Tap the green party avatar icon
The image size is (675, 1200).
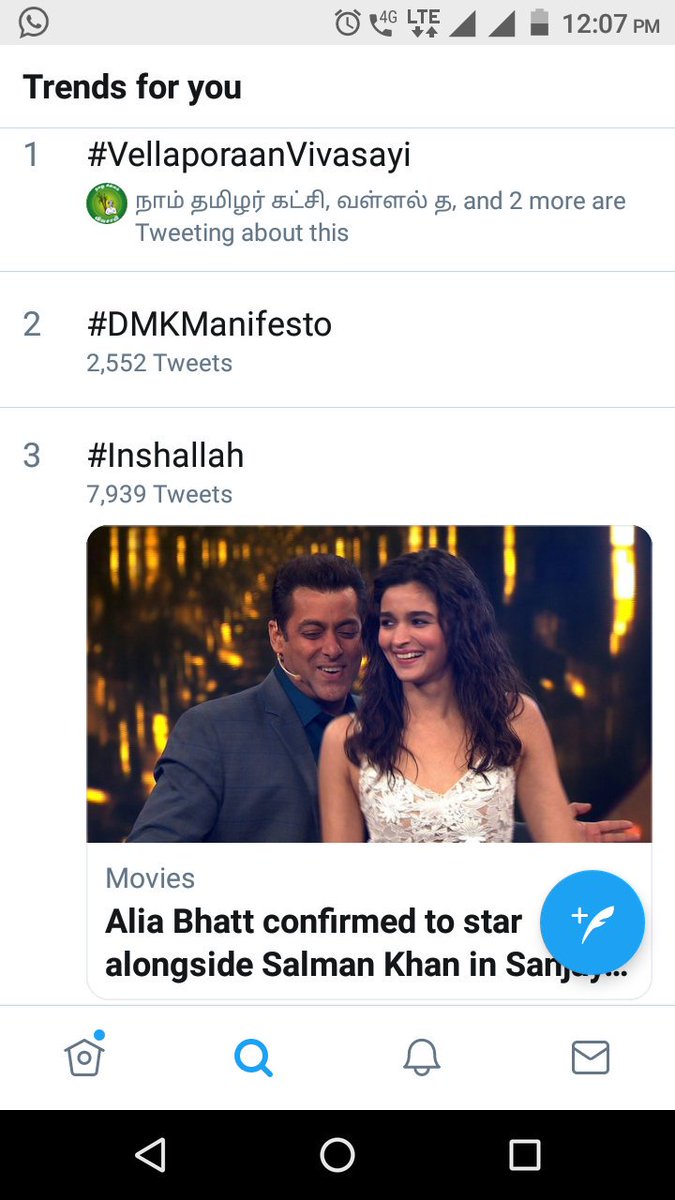[x=106, y=203]
